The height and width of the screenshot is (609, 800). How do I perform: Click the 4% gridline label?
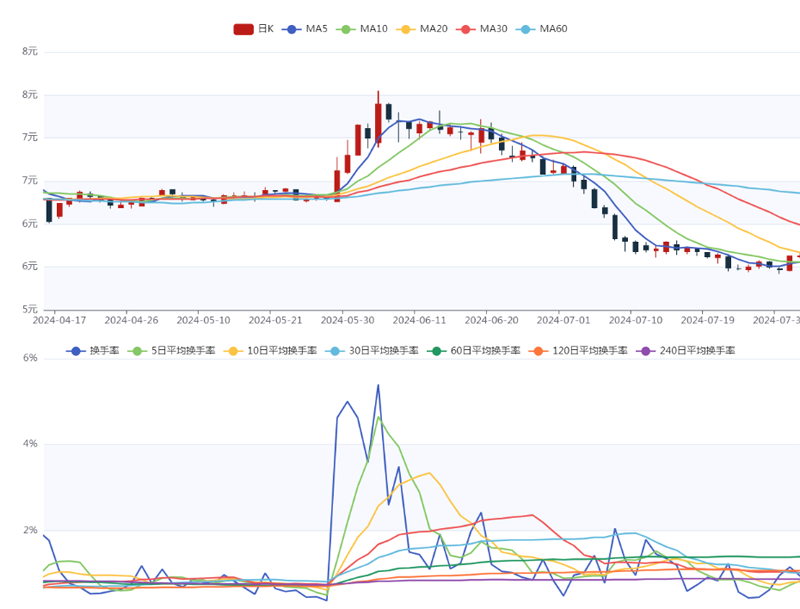(30, 444)
